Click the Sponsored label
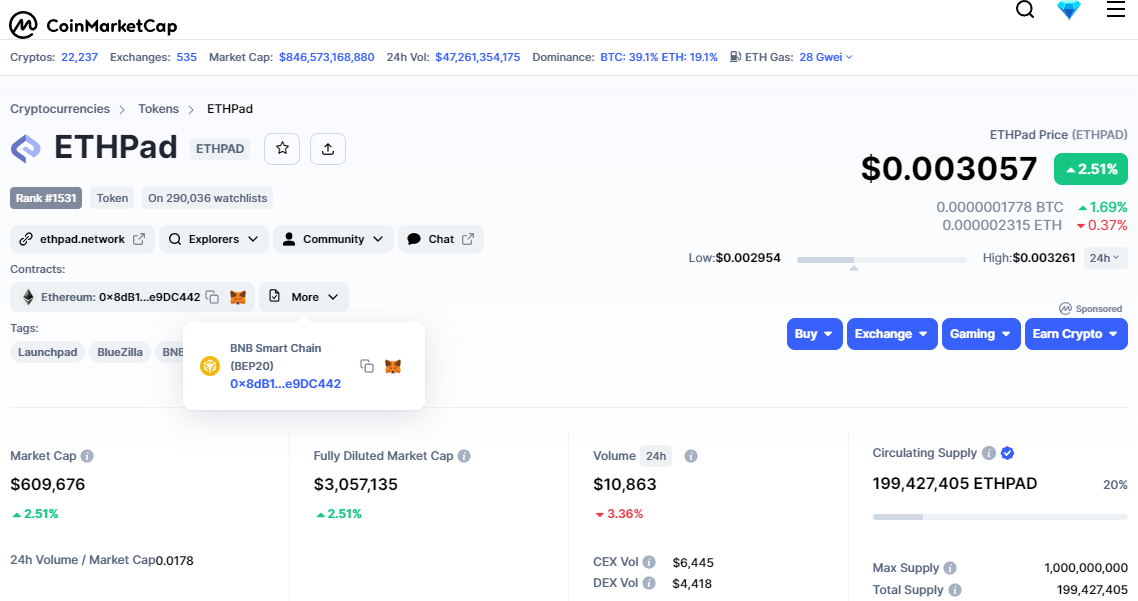The image size is (1138, 601). pos(1090,308)
